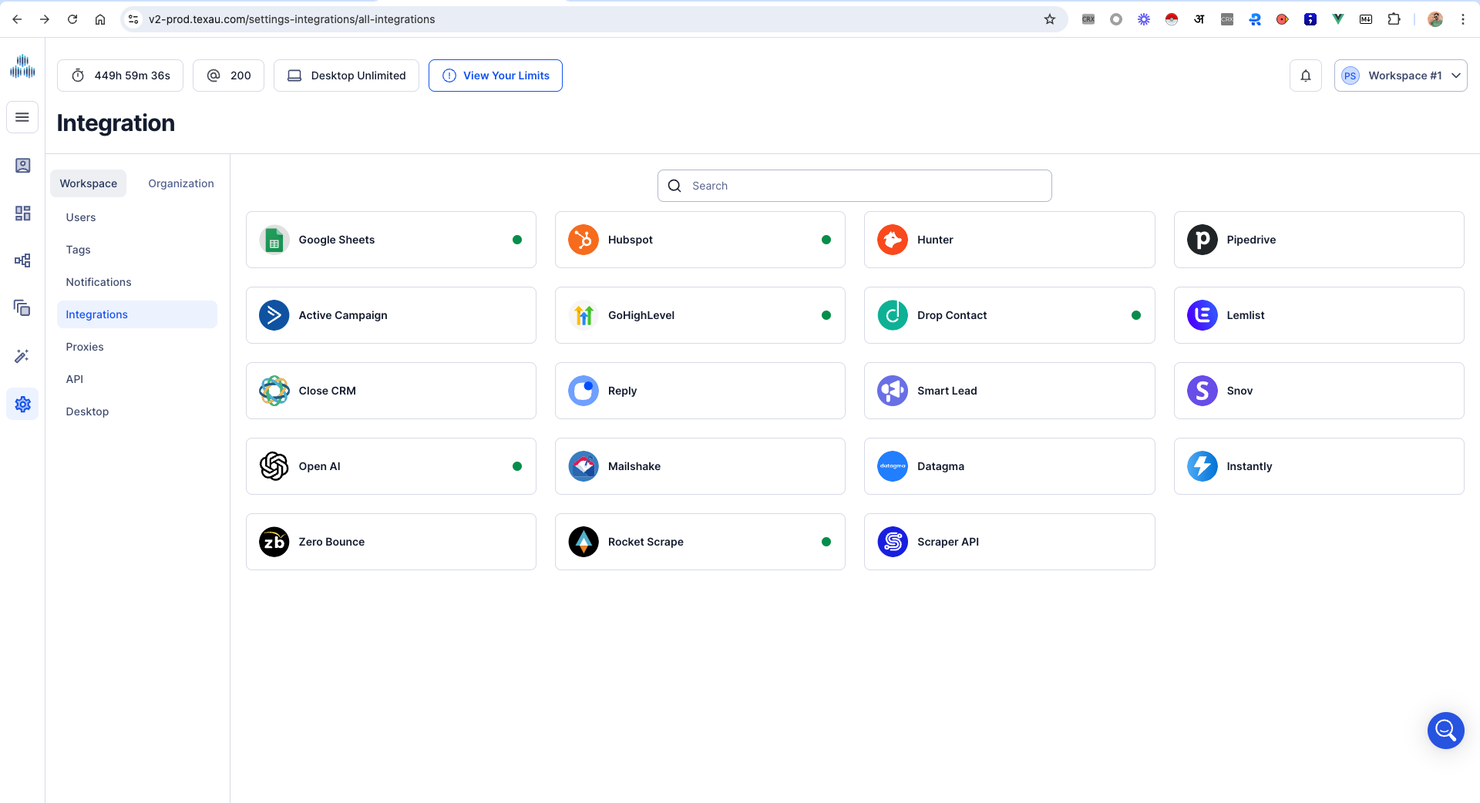Click the notification bell icon
The width and height of the screenshot is (1480, 803).
point(1305,76)
